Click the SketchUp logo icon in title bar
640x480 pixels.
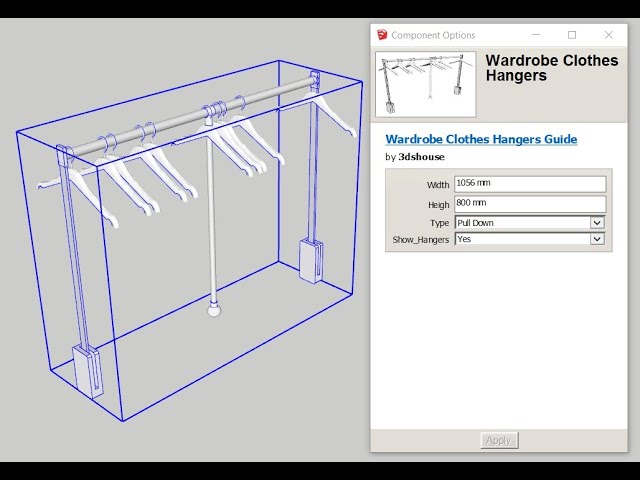[382, 35]
